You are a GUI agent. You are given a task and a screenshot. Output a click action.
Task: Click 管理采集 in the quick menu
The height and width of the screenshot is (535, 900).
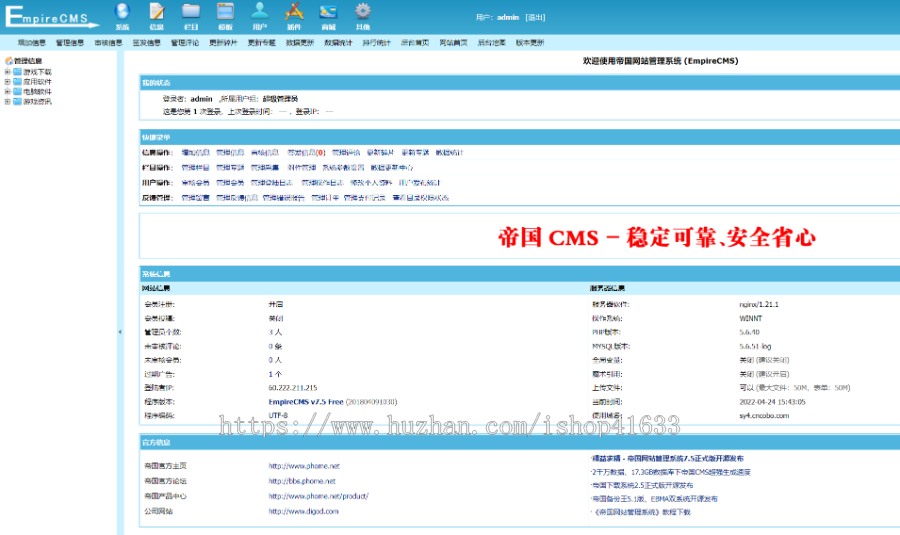(x=265, y=168)
